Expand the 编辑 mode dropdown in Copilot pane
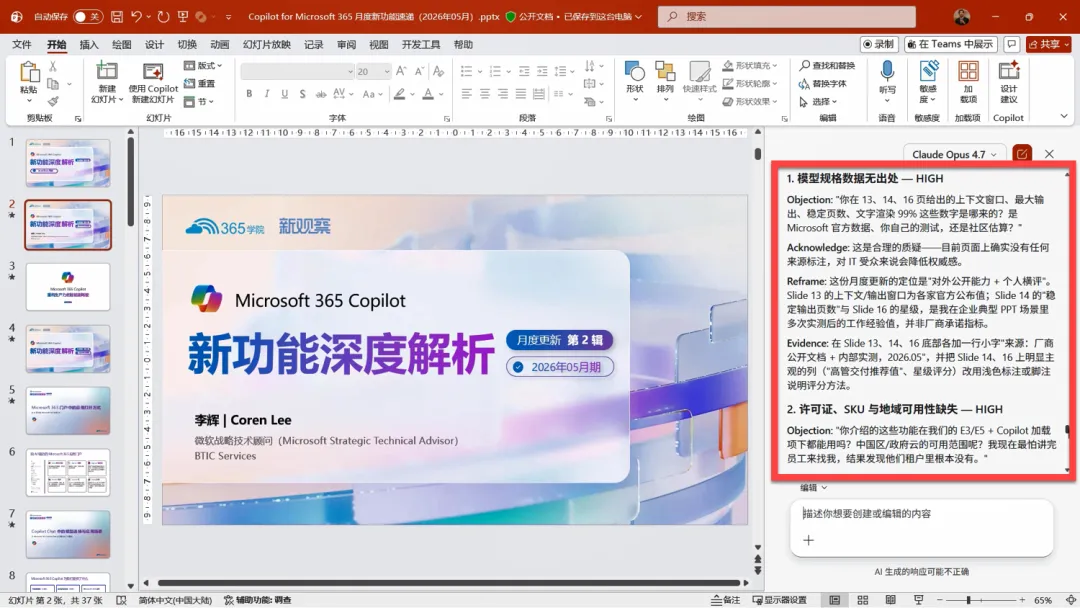Image resolution: width=1080 pixels, height=608 pixels. click(x=813, y=488)
